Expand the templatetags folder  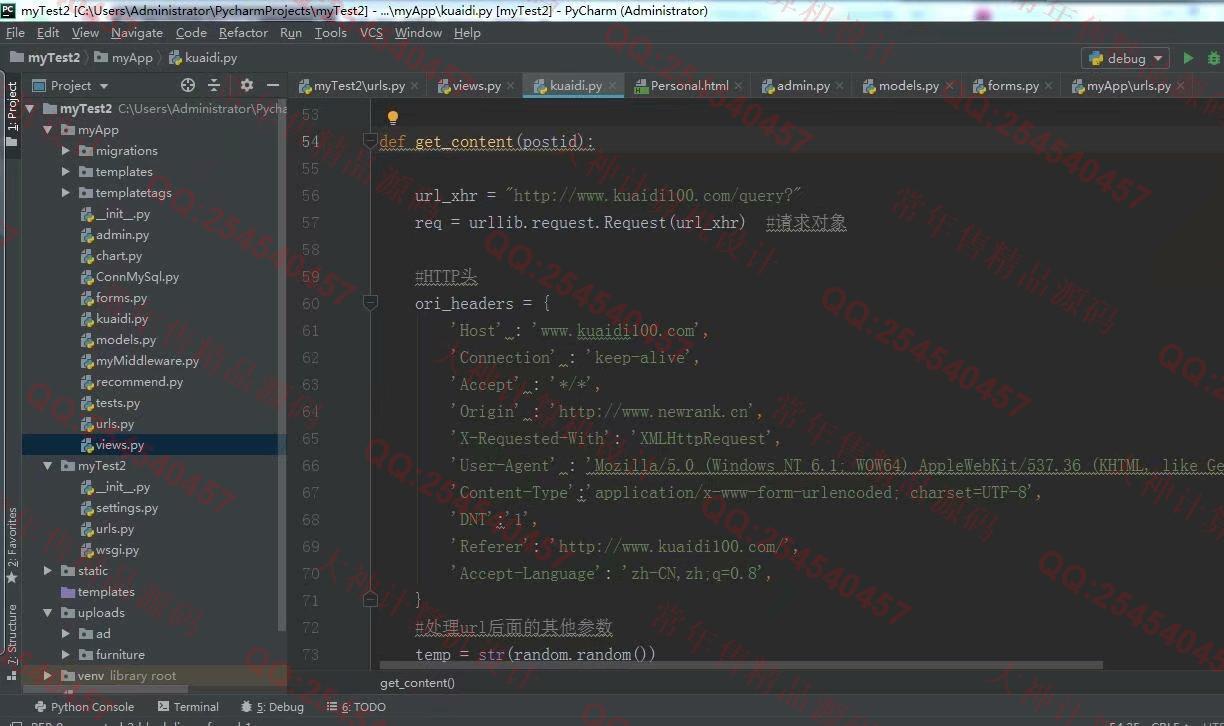coord(65,193)
